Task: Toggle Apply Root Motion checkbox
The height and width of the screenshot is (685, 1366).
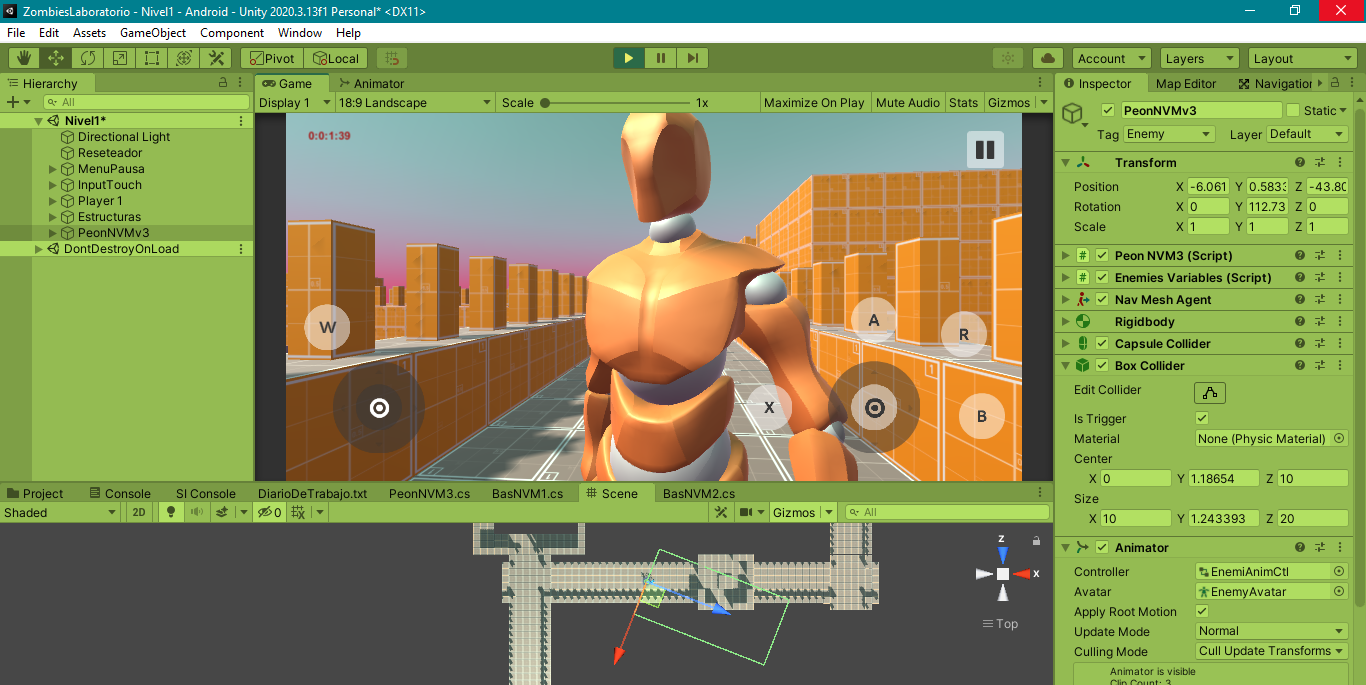Action: tap(1202, 612)
